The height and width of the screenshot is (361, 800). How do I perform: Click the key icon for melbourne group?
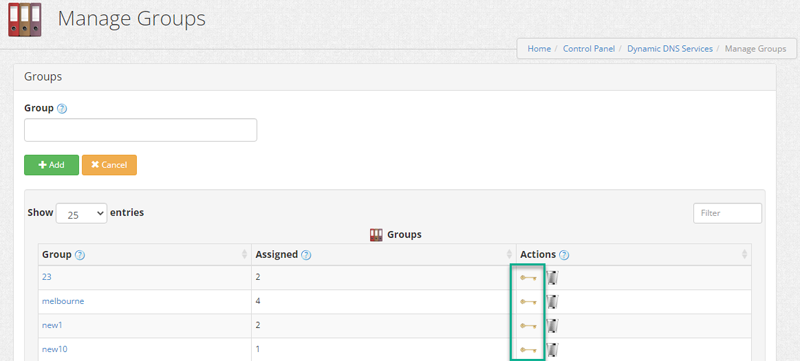click(x=528, y=302)
